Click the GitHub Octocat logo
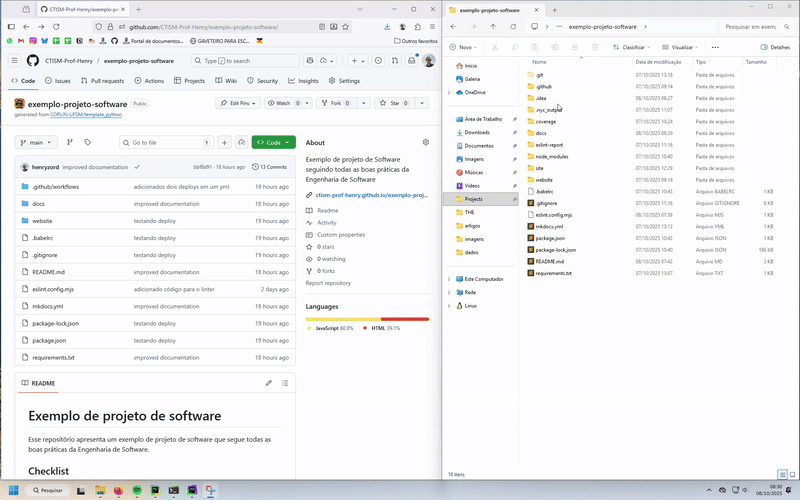This screenshot has width=800, height=500. point(33,61)
